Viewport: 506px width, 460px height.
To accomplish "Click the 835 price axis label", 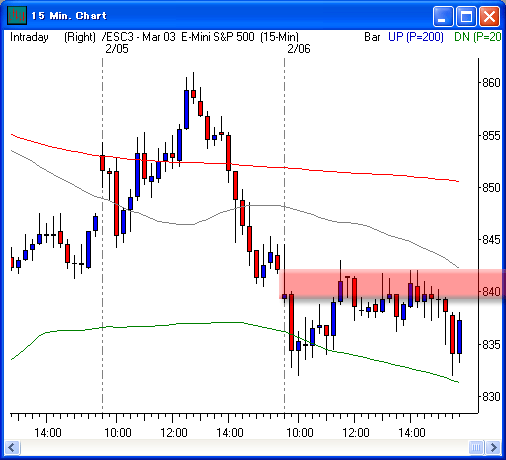I will coord(491,345).
